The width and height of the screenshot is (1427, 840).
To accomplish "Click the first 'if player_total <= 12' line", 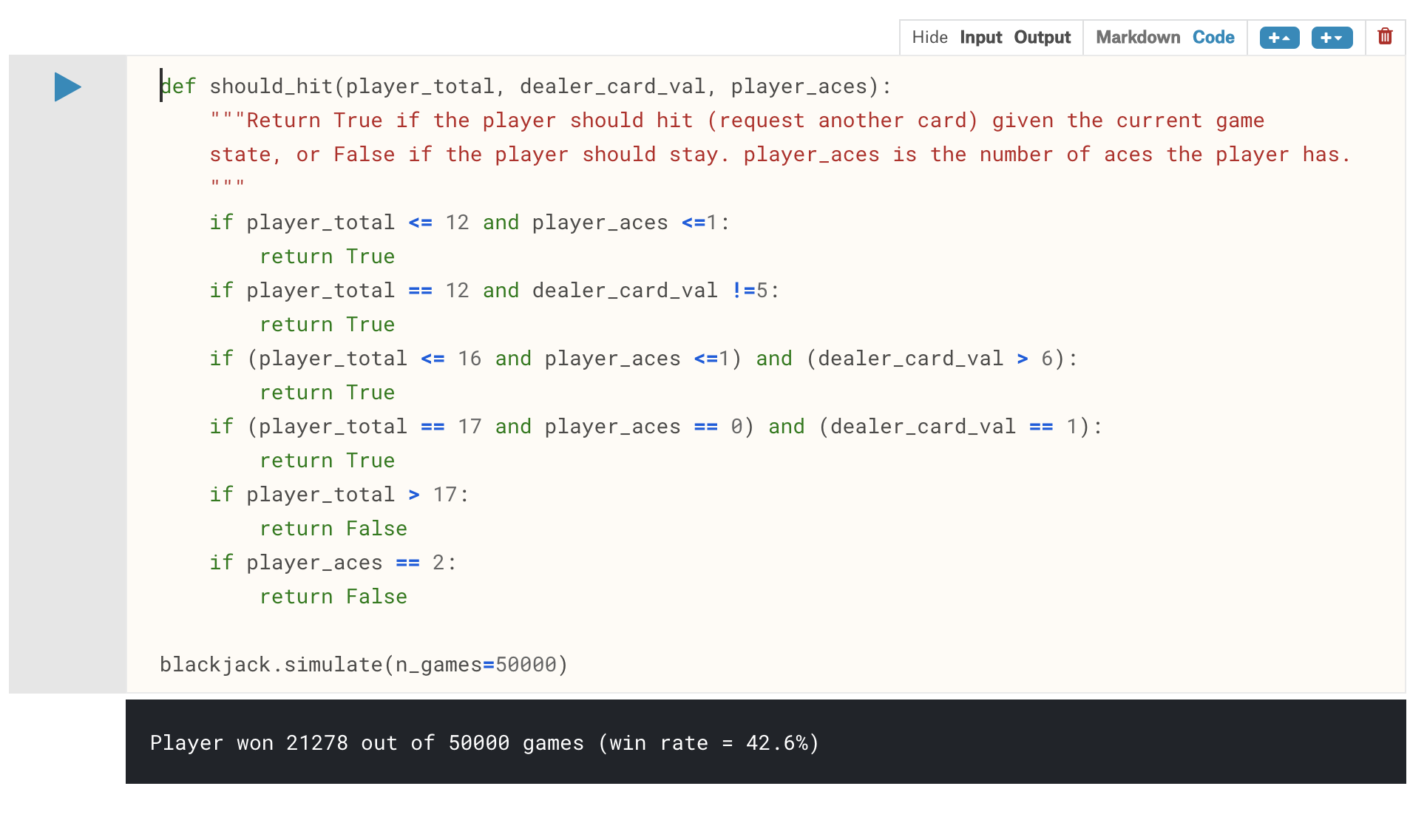I will coord(470,223).
